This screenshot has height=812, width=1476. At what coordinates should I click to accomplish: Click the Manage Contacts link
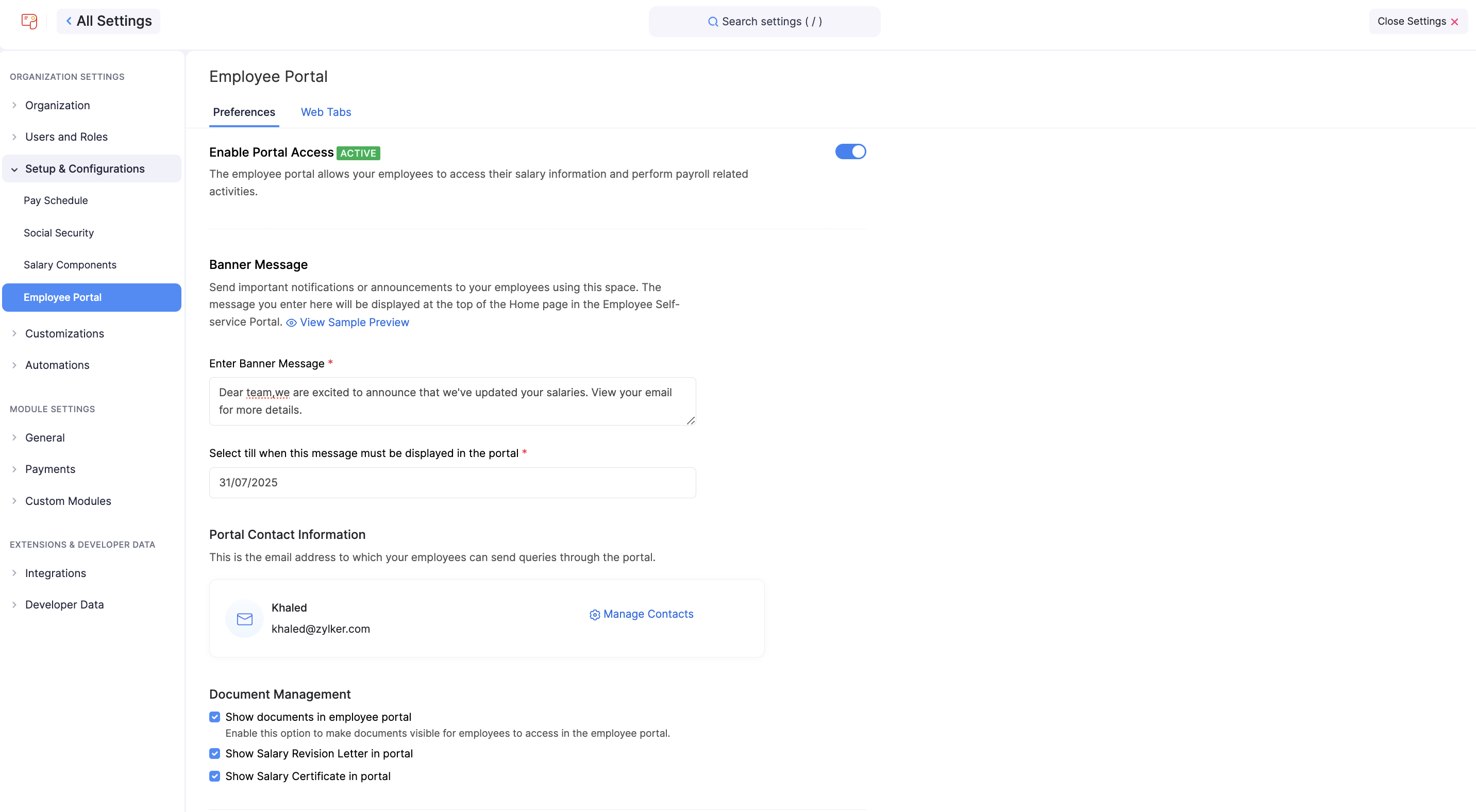click(648, 614)
